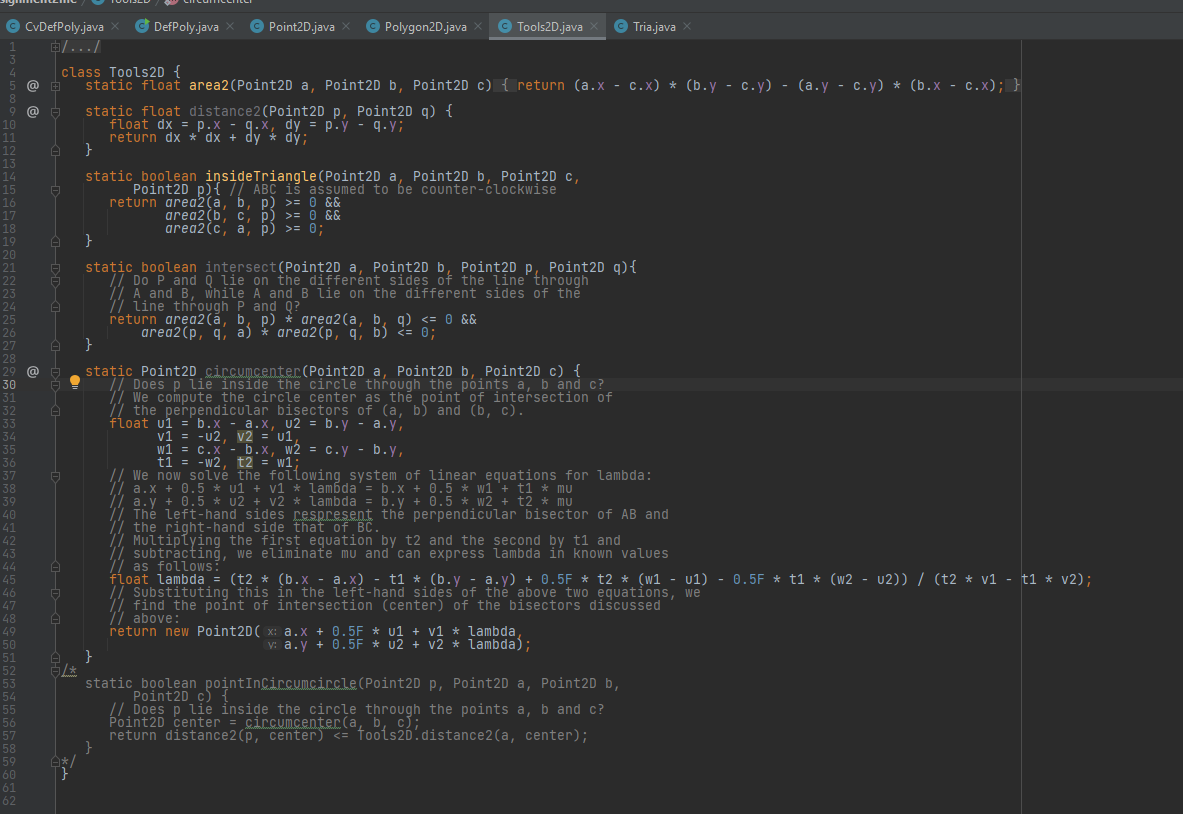Collapse the area2 one-line method fold
This screenshot has width=1183, height=814.
tap(54, 85)
